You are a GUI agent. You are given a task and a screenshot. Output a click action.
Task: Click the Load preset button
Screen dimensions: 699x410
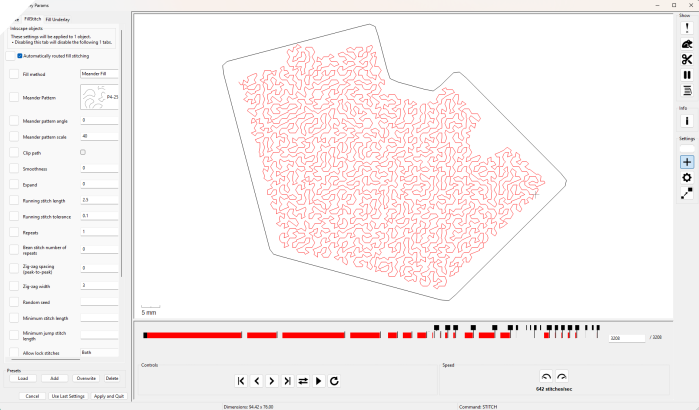click(23, 378)
